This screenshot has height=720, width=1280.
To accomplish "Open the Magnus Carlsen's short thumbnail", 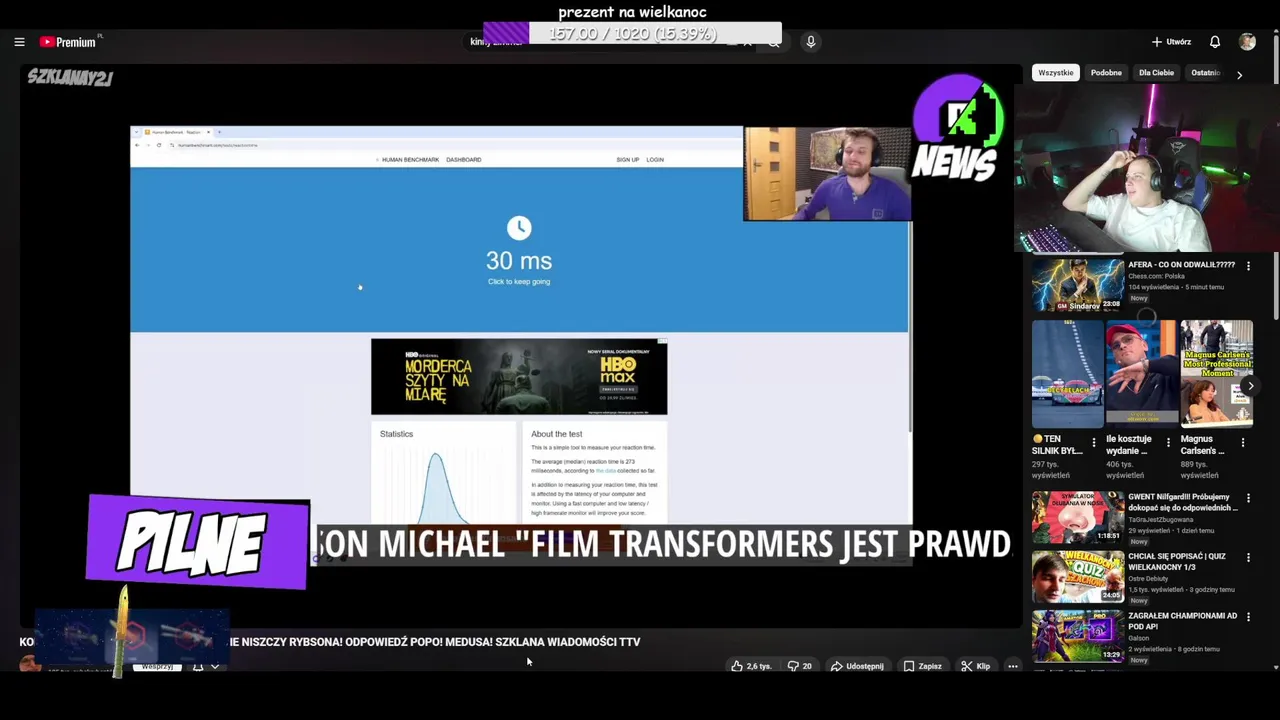I will [1216, 374].
